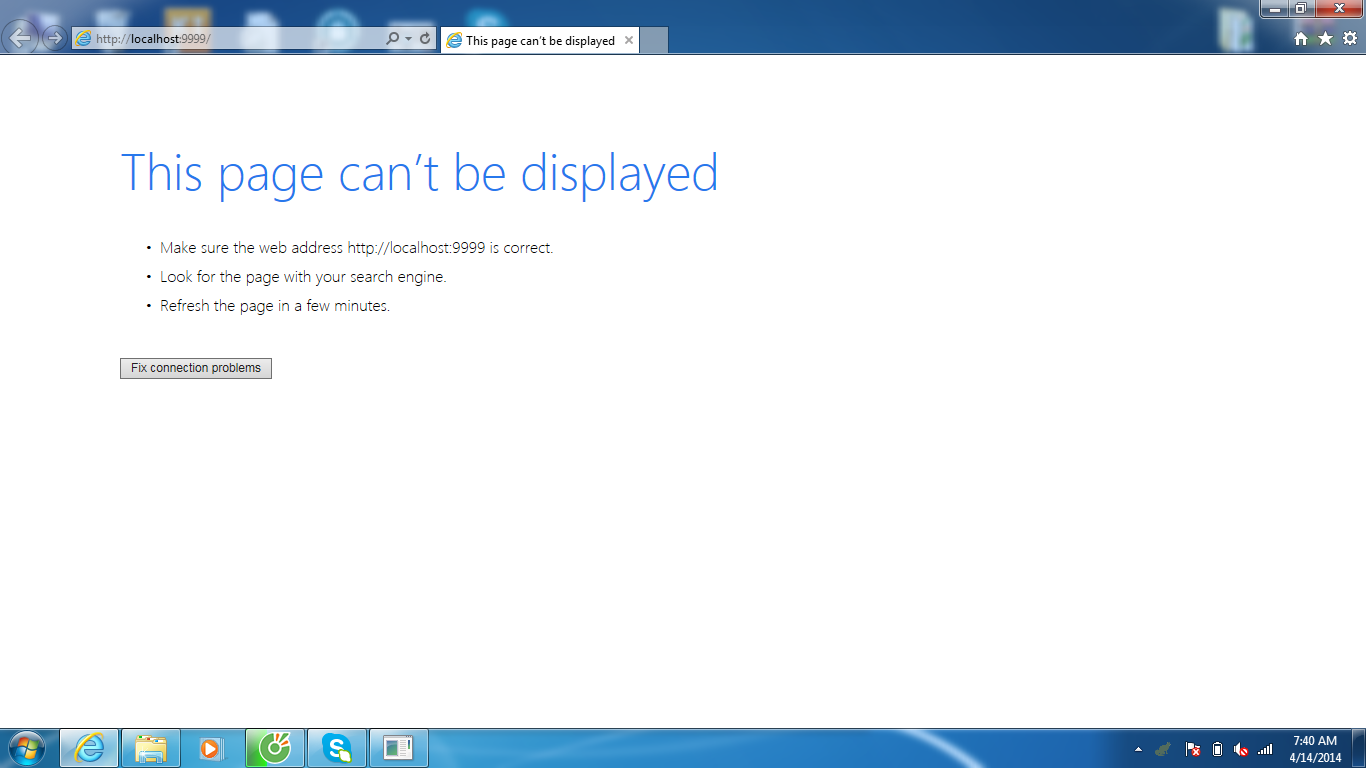Click the 'This page can't be displayed' heading
1366x768 pixels.
(x=419, y=173)
